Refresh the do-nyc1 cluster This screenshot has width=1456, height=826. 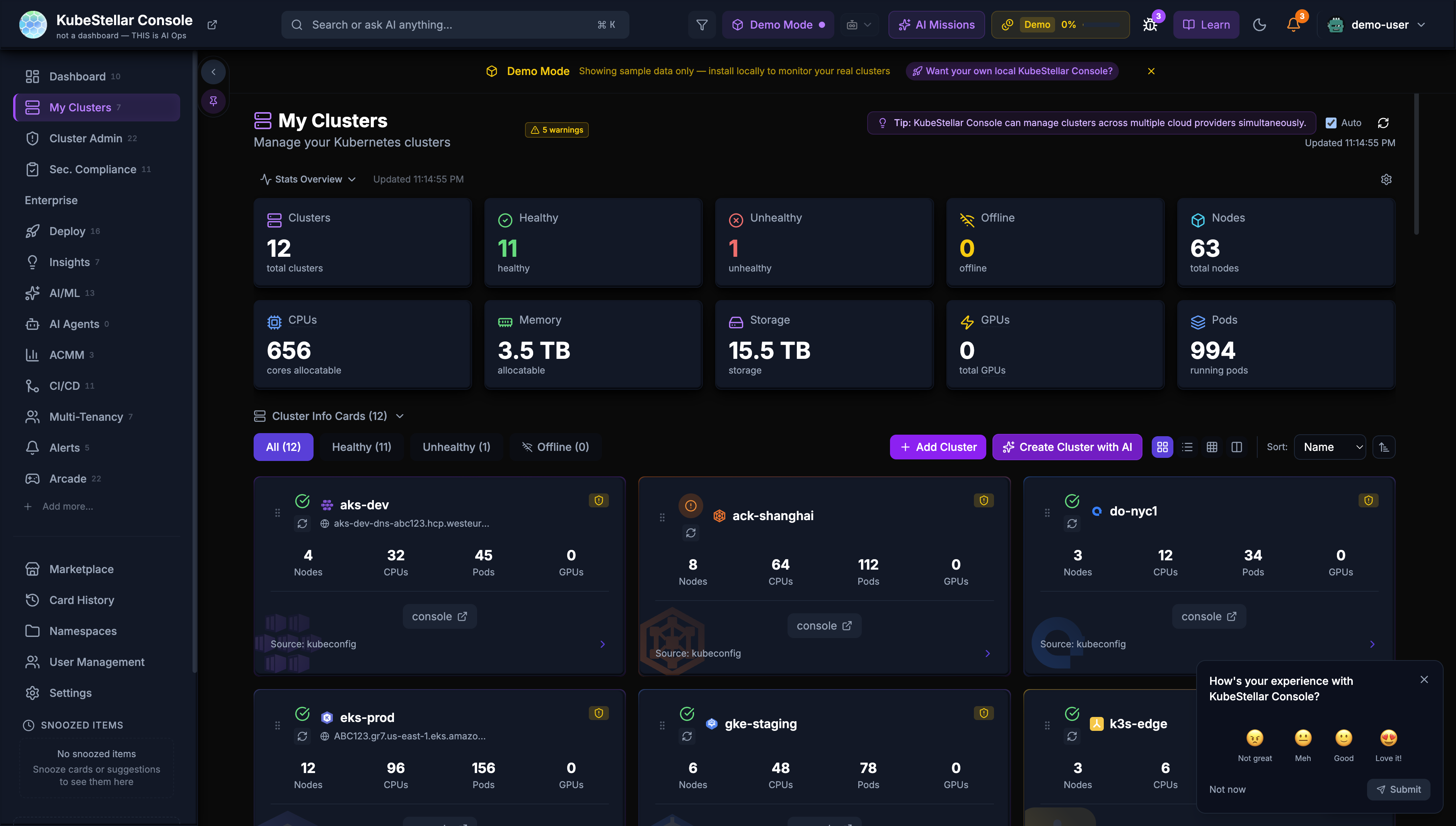tap(1072, 524)
